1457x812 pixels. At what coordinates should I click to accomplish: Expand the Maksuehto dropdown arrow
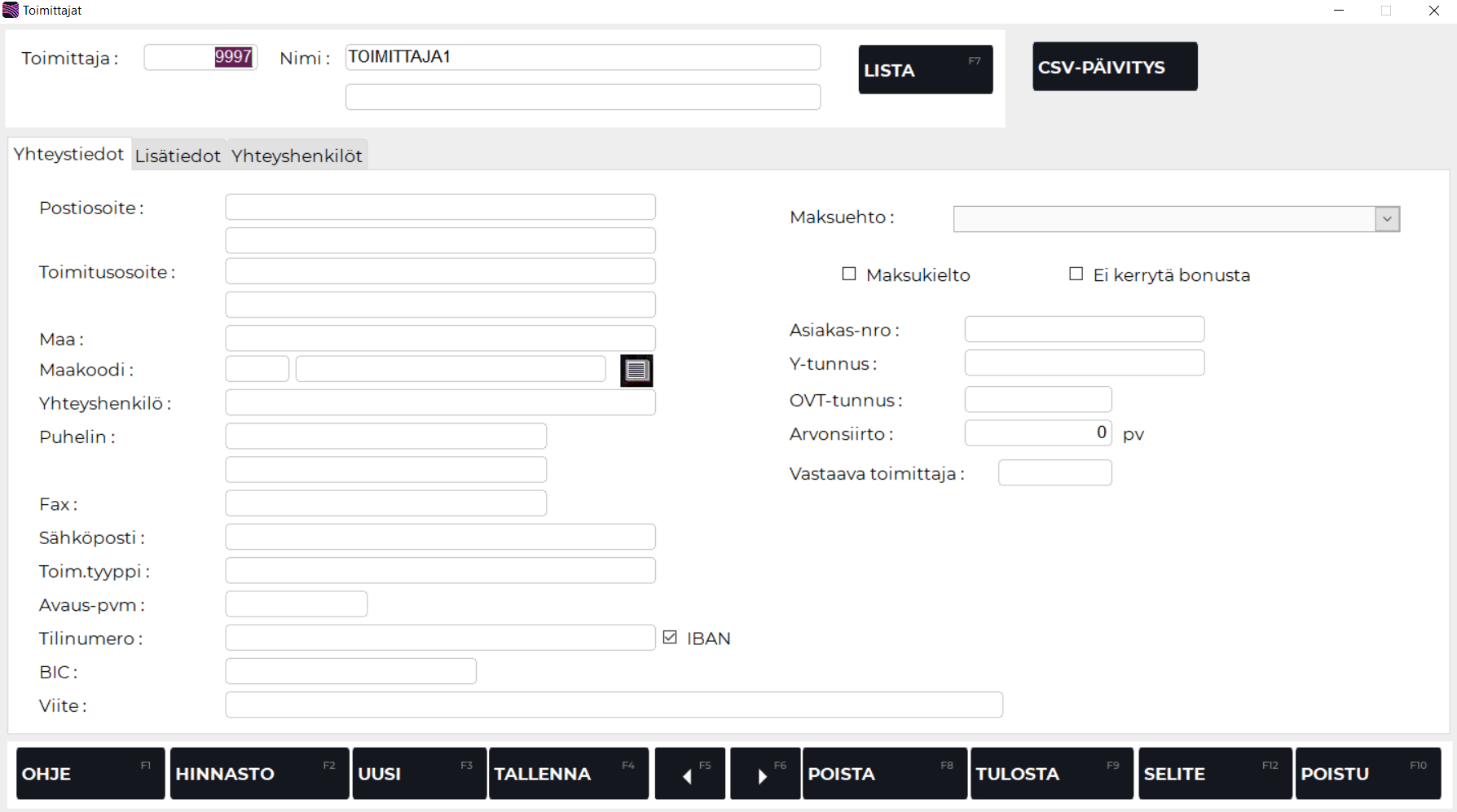tap(1387, 219)
